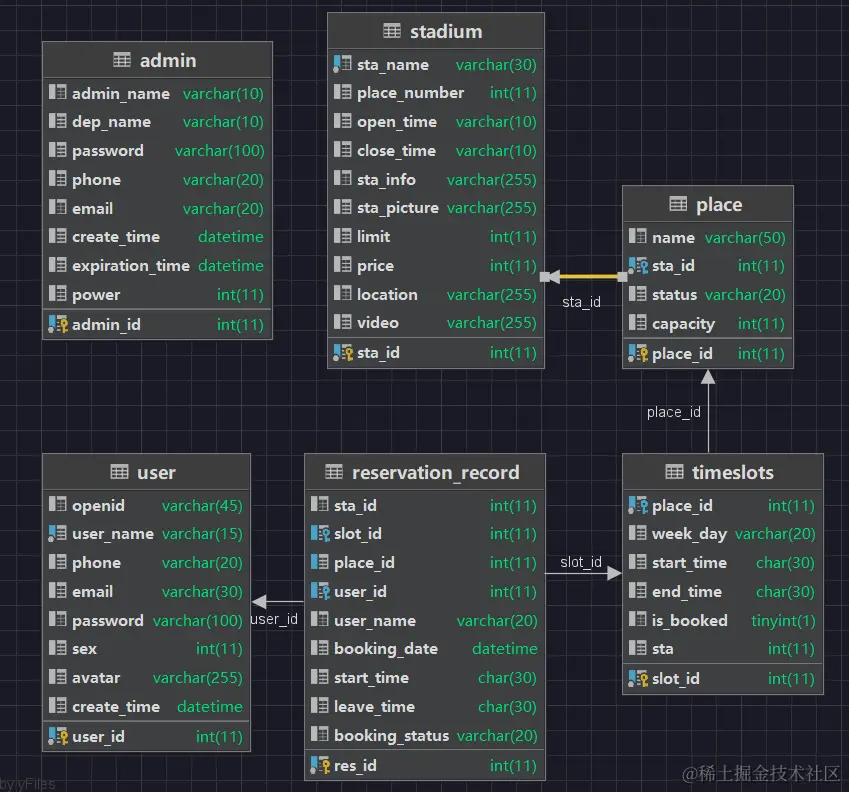
Task: Click the primary key icon of slot_id in timeslots
Action: [x=638, y=678]
